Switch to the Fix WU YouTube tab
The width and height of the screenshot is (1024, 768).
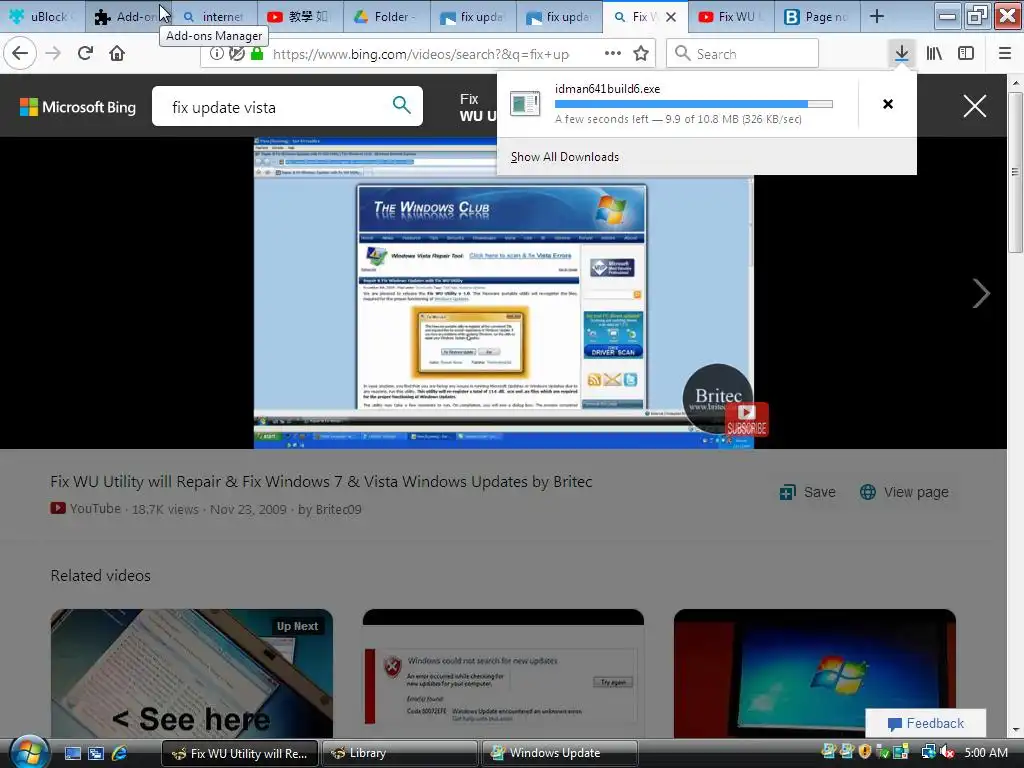tap(731, 17)
